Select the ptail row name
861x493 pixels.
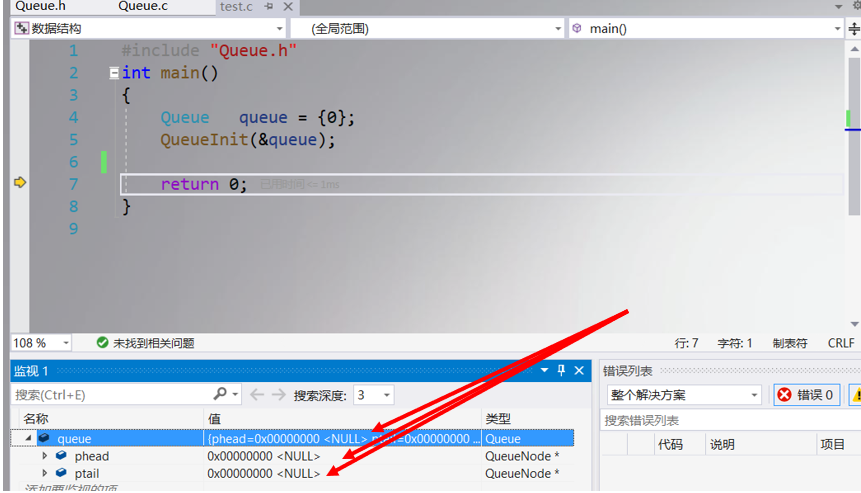87,473
